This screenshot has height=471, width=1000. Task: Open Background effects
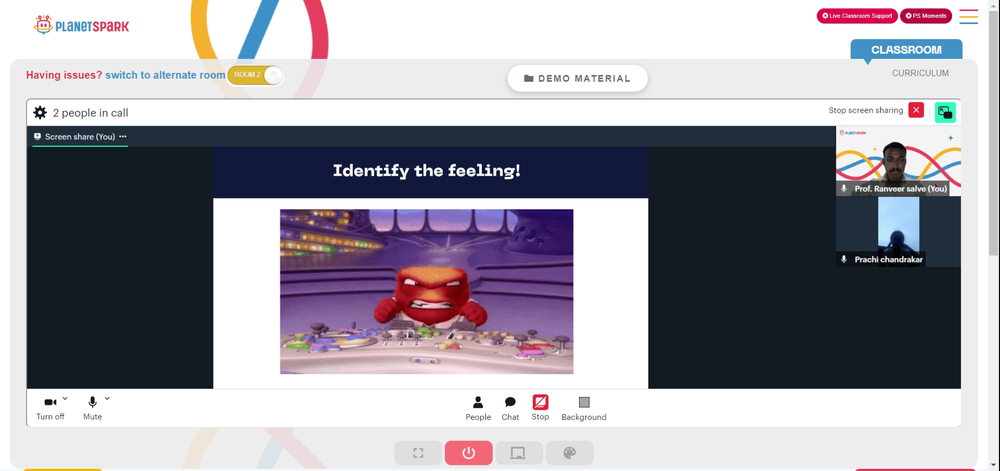584,408
